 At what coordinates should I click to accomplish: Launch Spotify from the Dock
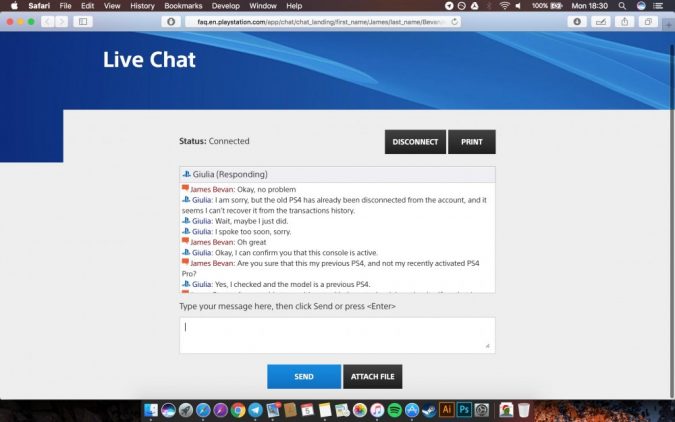pos(394,409)
